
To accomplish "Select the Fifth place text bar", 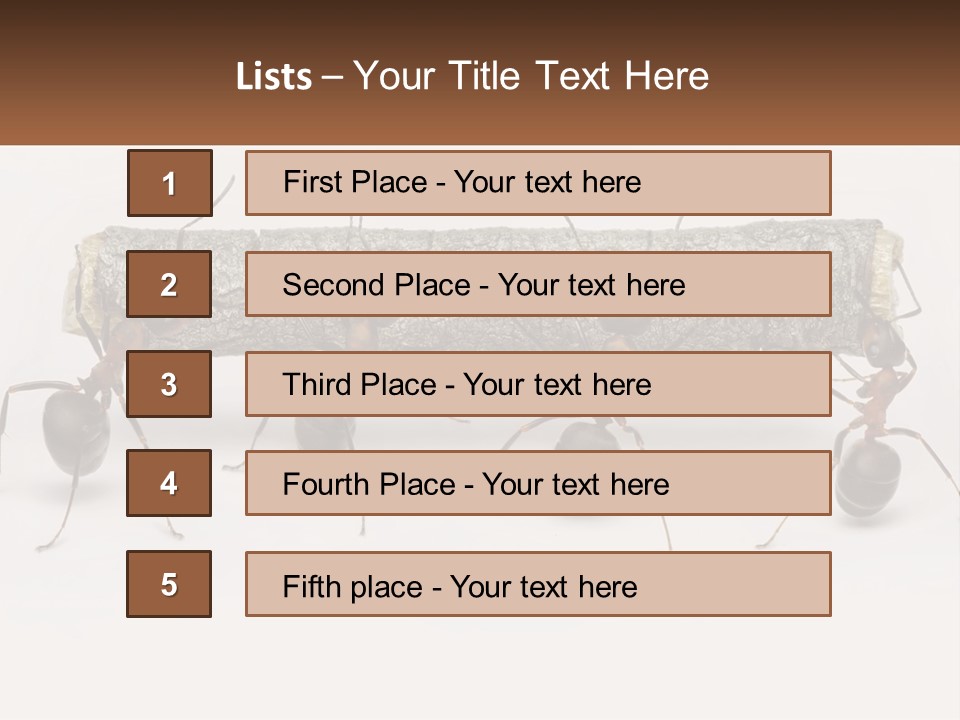I will pos(538,584).
